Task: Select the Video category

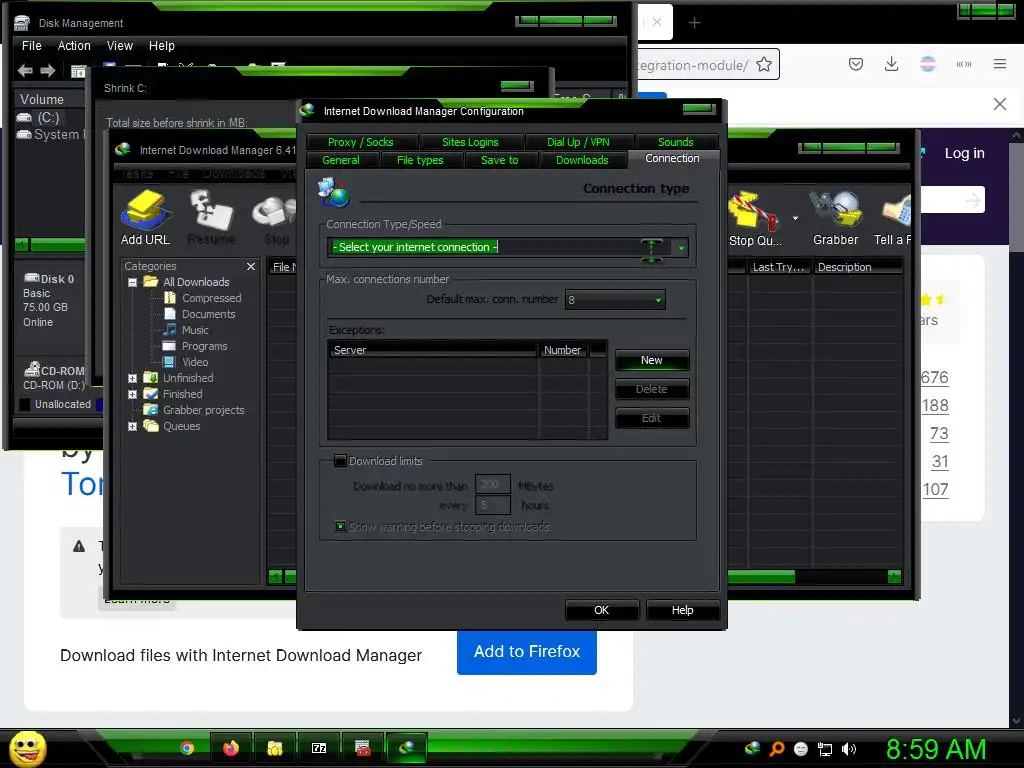Action: 195,362
